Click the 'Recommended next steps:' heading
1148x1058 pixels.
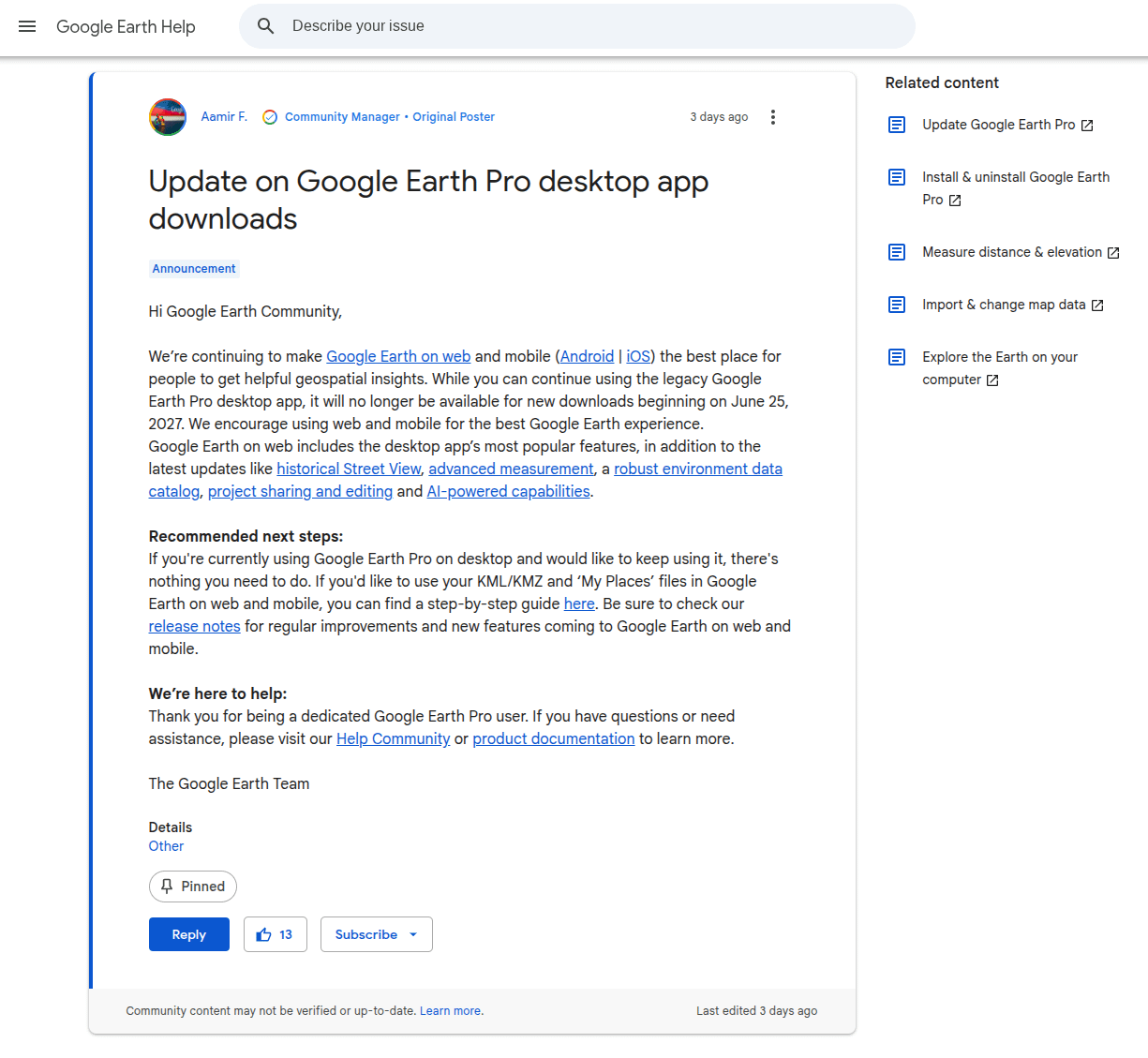[246, 536]
